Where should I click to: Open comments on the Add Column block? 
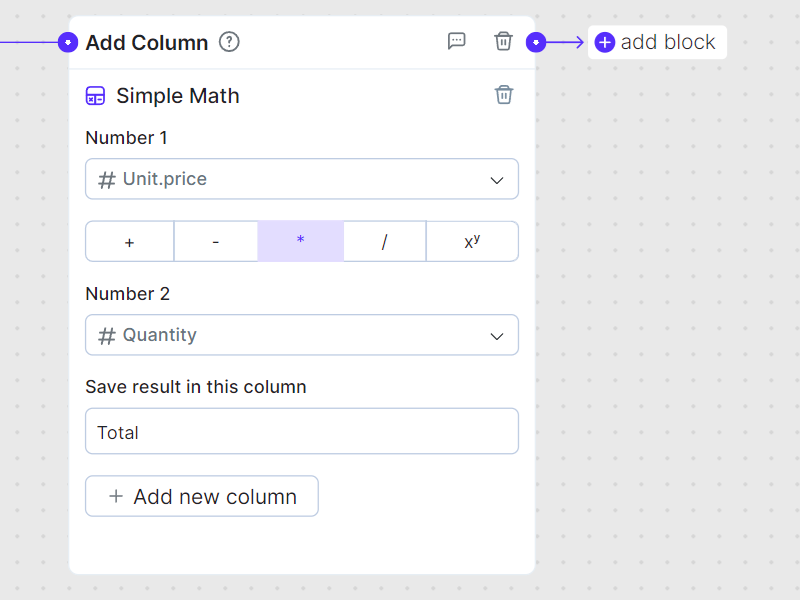457,41
